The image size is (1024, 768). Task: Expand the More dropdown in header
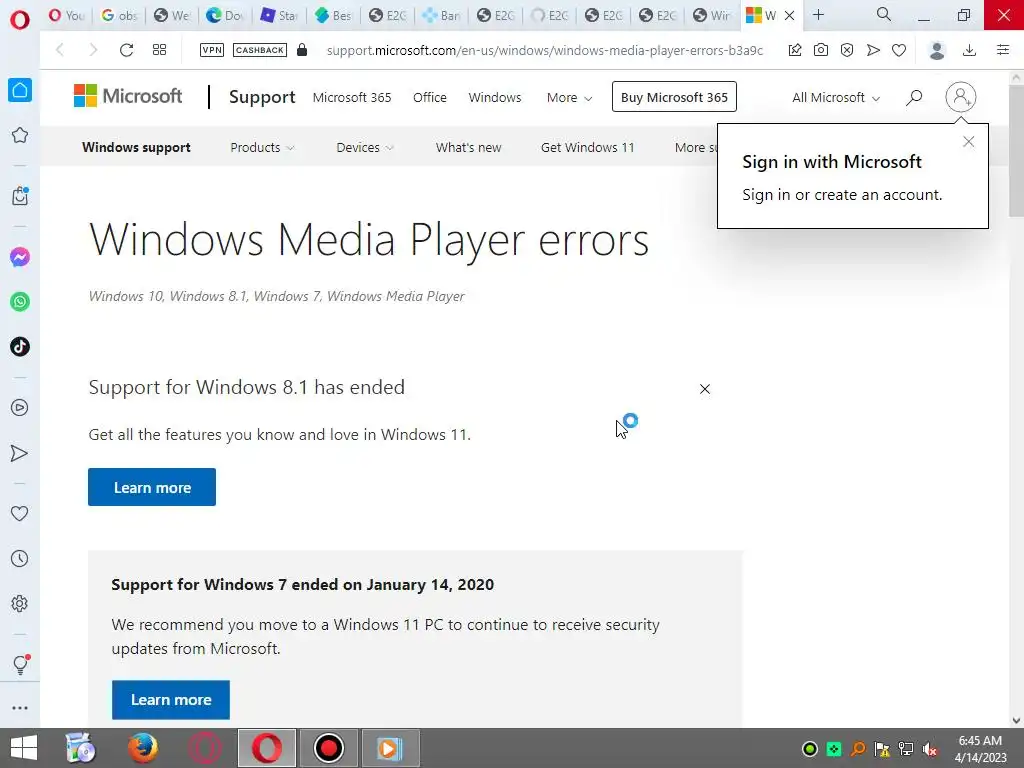click(569, 97)
